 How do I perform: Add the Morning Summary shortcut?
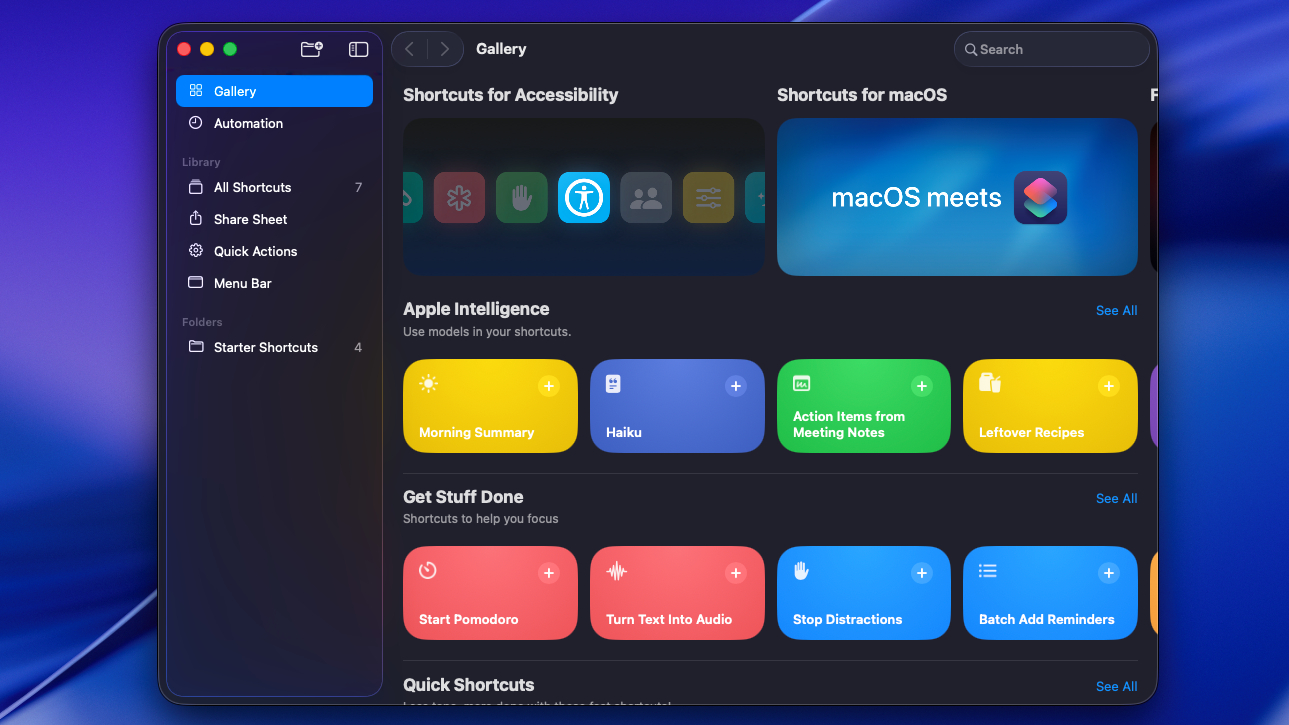tap(548, 386)
